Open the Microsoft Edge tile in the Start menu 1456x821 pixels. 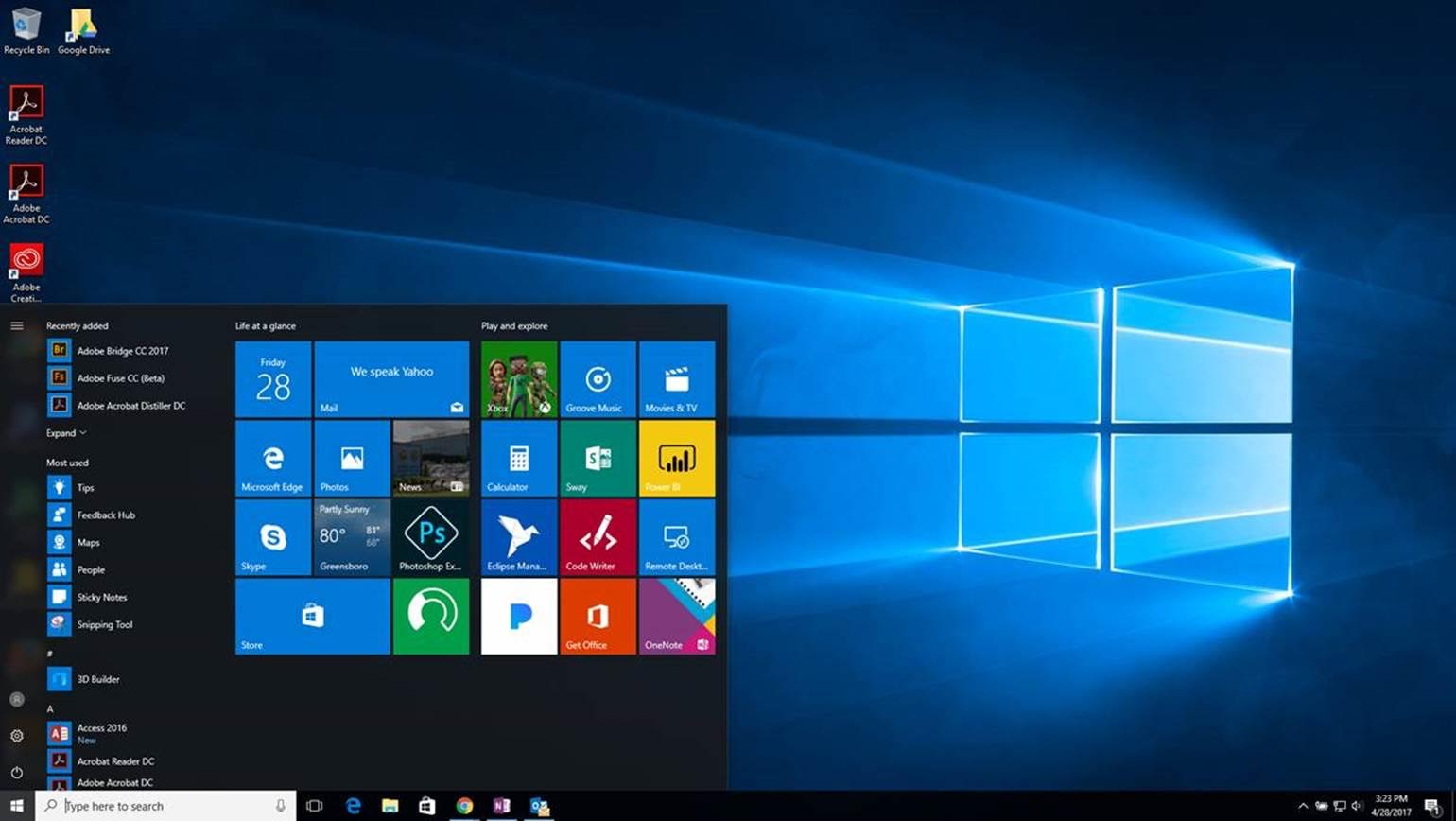coord(273,459)
